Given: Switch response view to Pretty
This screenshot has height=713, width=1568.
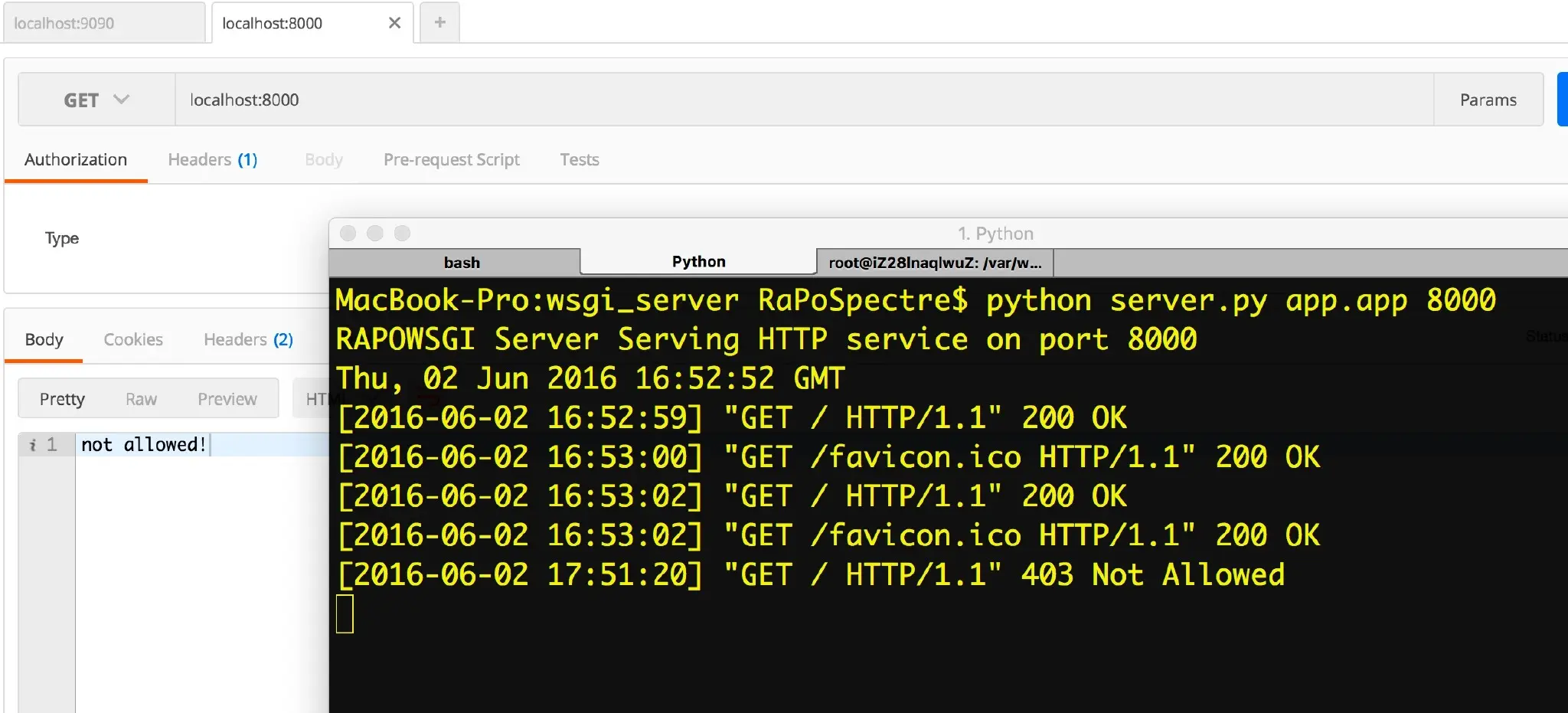Looking at the screenshot, I should (62, 399).
